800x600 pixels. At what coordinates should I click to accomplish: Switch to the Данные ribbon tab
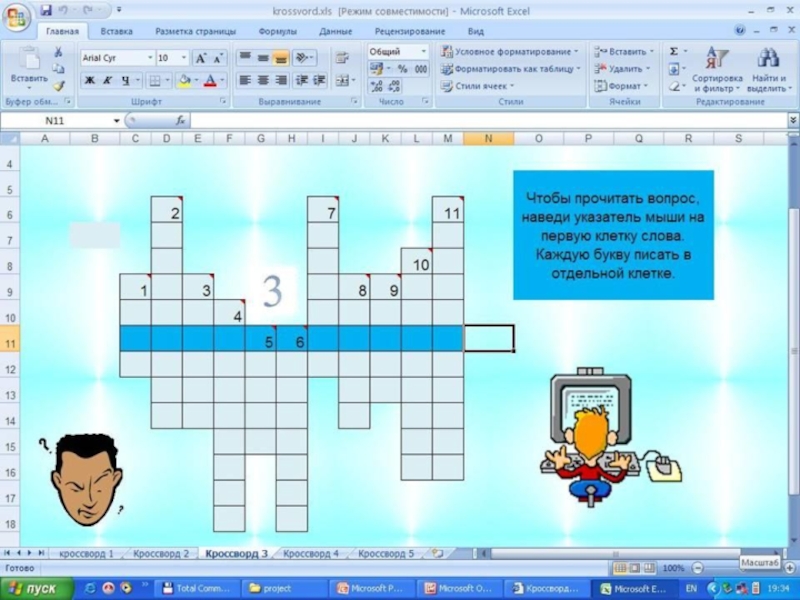(x=336, y=31)
